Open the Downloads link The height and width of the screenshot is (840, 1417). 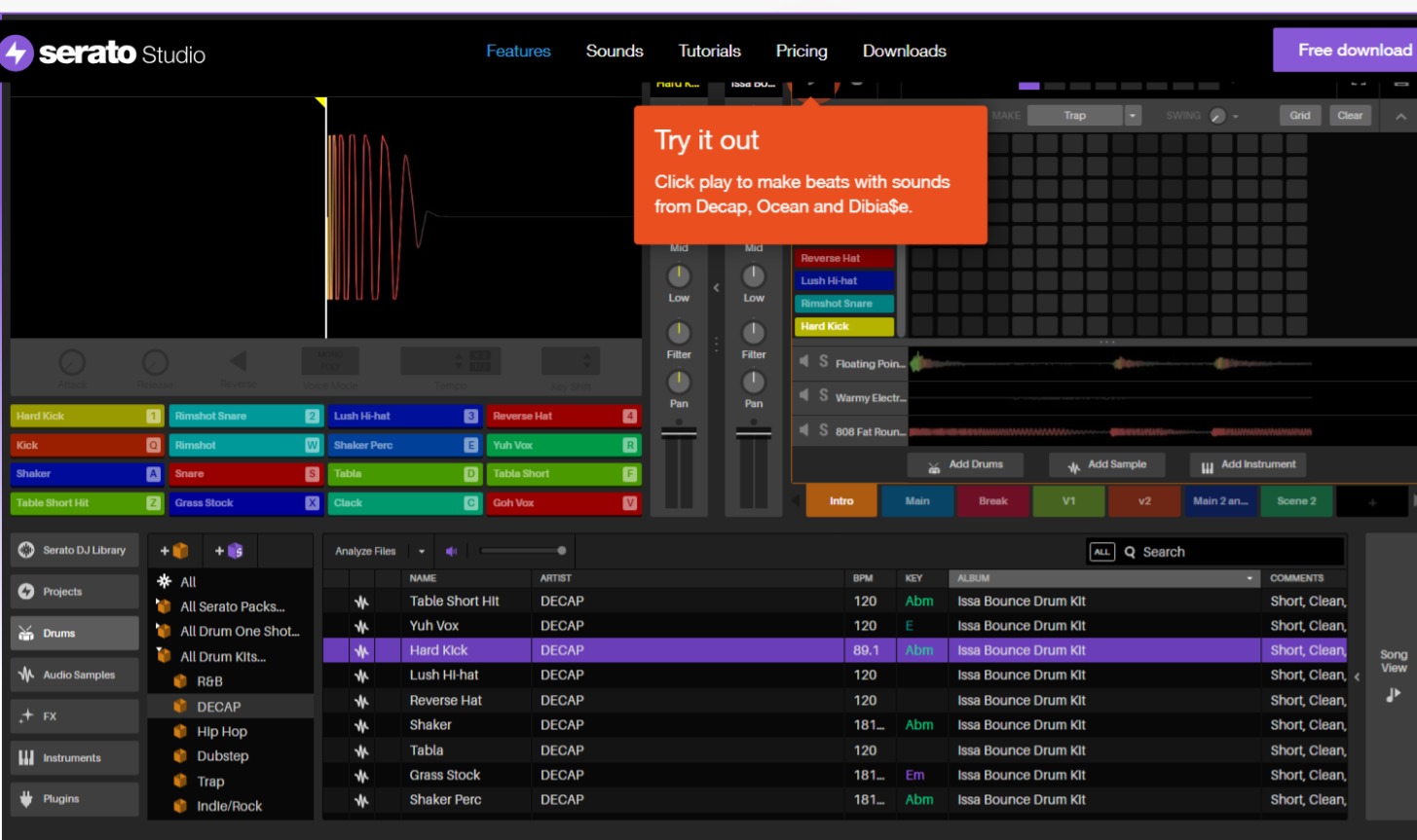tap(905, 51)
